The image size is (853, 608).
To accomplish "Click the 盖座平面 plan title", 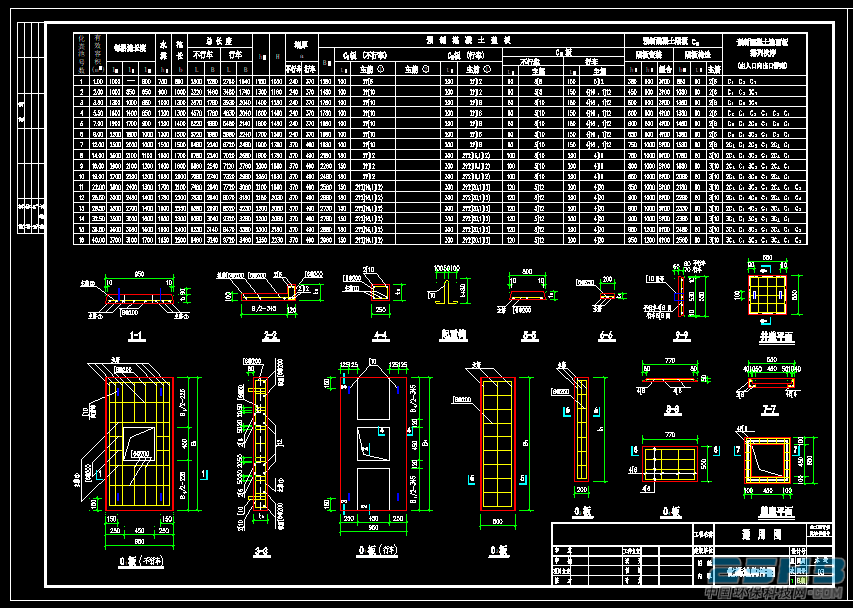I will point(776,512).
